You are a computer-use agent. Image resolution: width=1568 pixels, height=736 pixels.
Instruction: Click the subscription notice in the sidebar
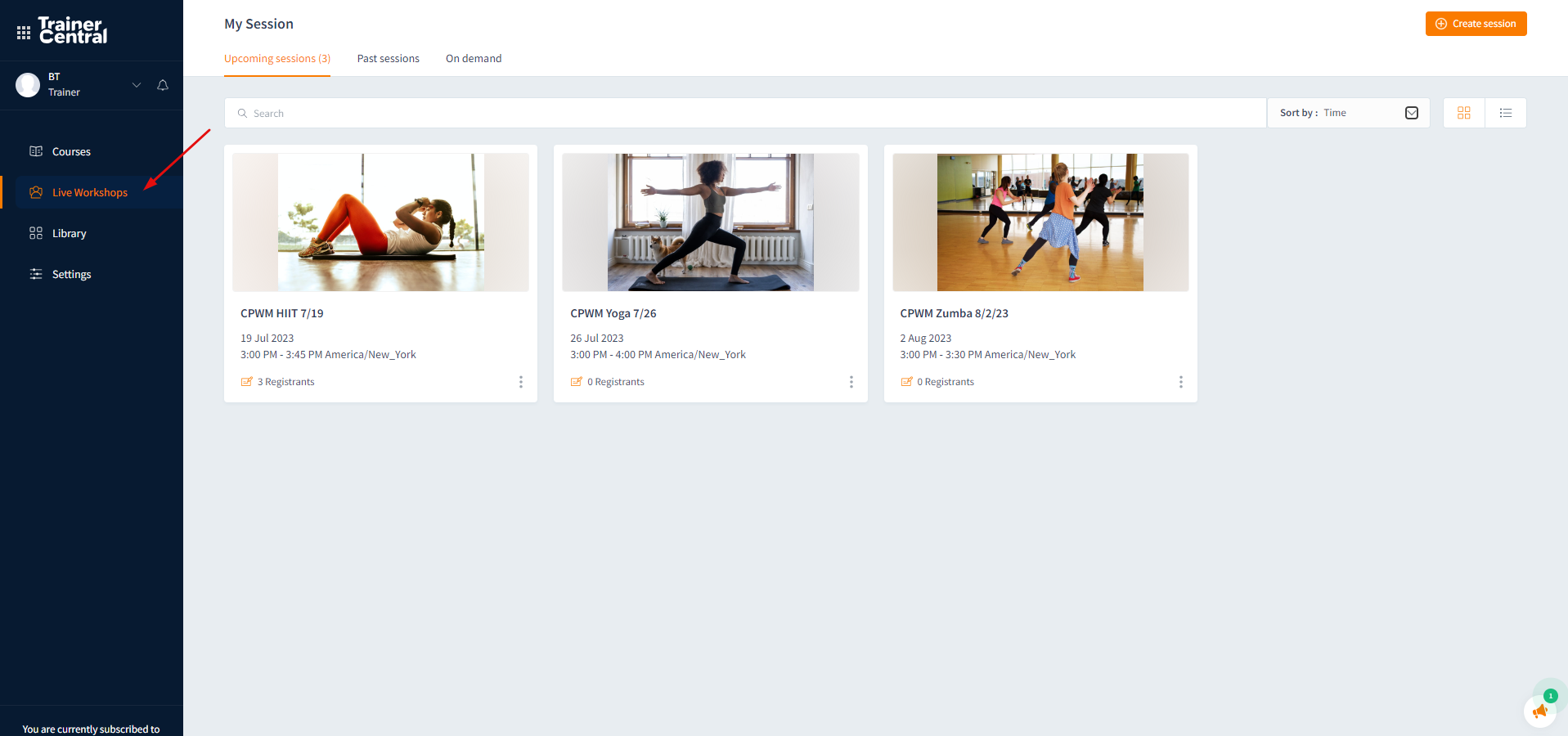pos(92,729)
